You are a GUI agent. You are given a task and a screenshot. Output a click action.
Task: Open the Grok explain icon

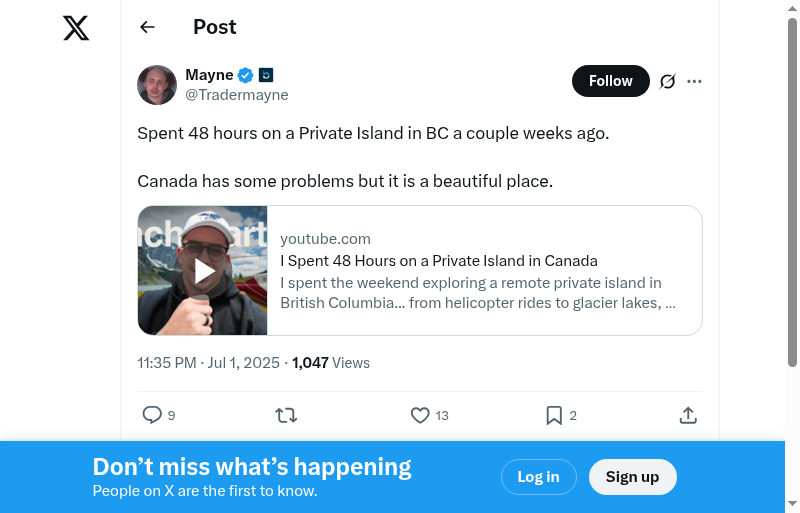click(668, 81)
